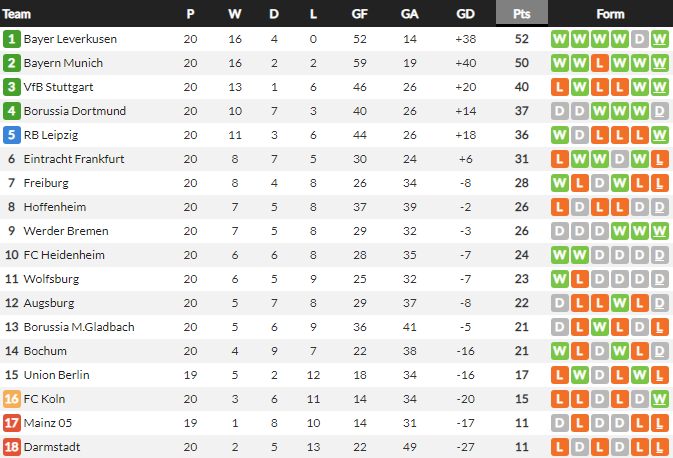Click Borussia Dortmund's green position 4 badge
673x458 pixels.
tap(12, 111)
